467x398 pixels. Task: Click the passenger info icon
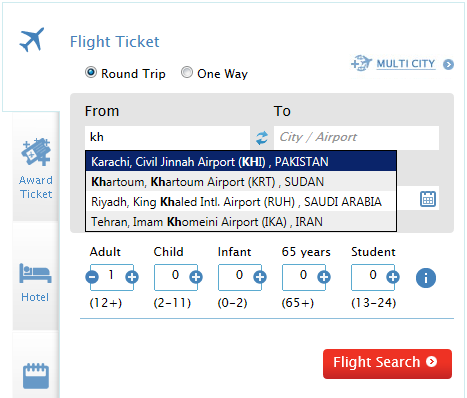click(x=426, y=278)
